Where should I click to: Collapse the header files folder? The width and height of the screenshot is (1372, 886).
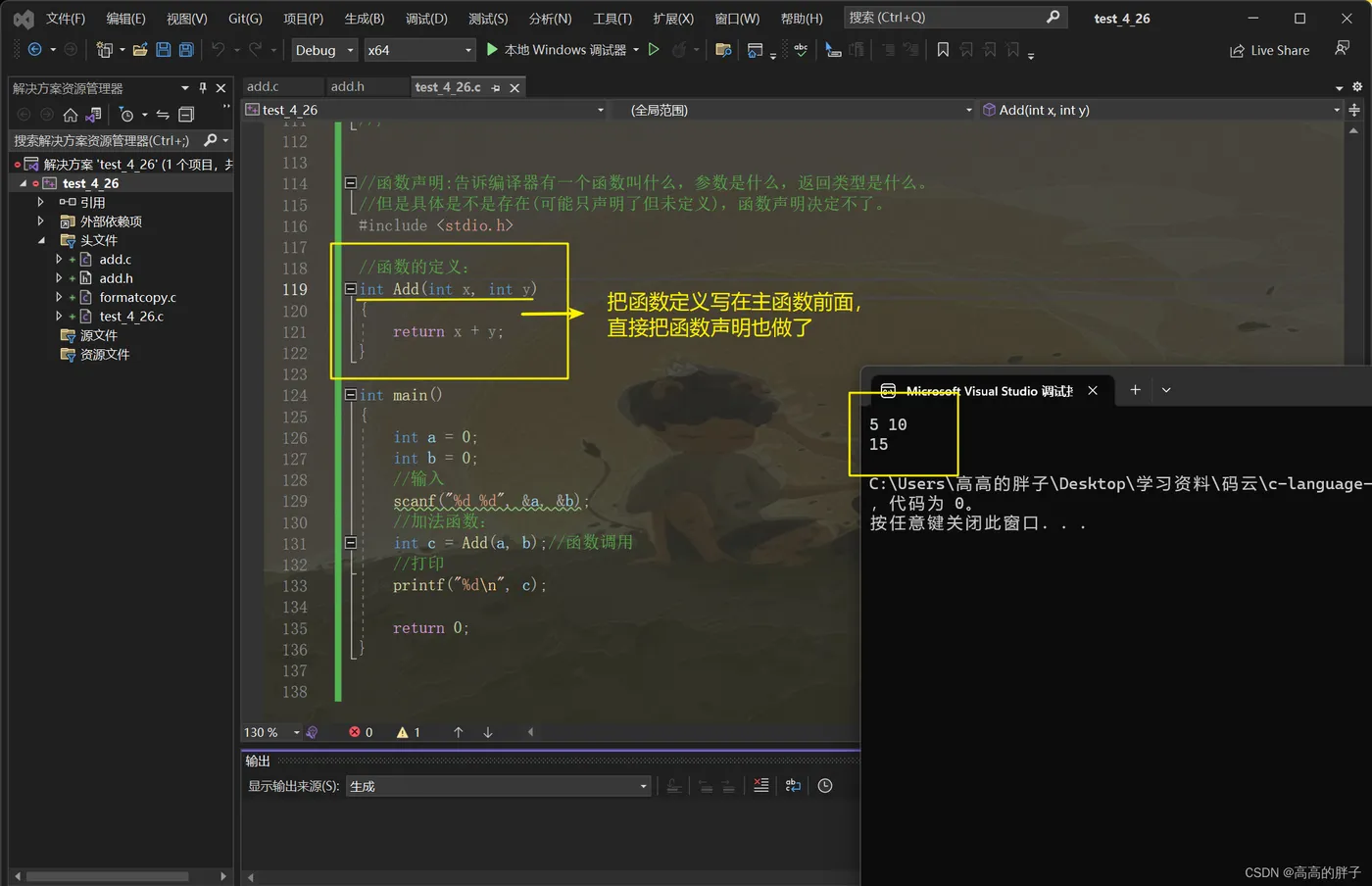point(41,240)
